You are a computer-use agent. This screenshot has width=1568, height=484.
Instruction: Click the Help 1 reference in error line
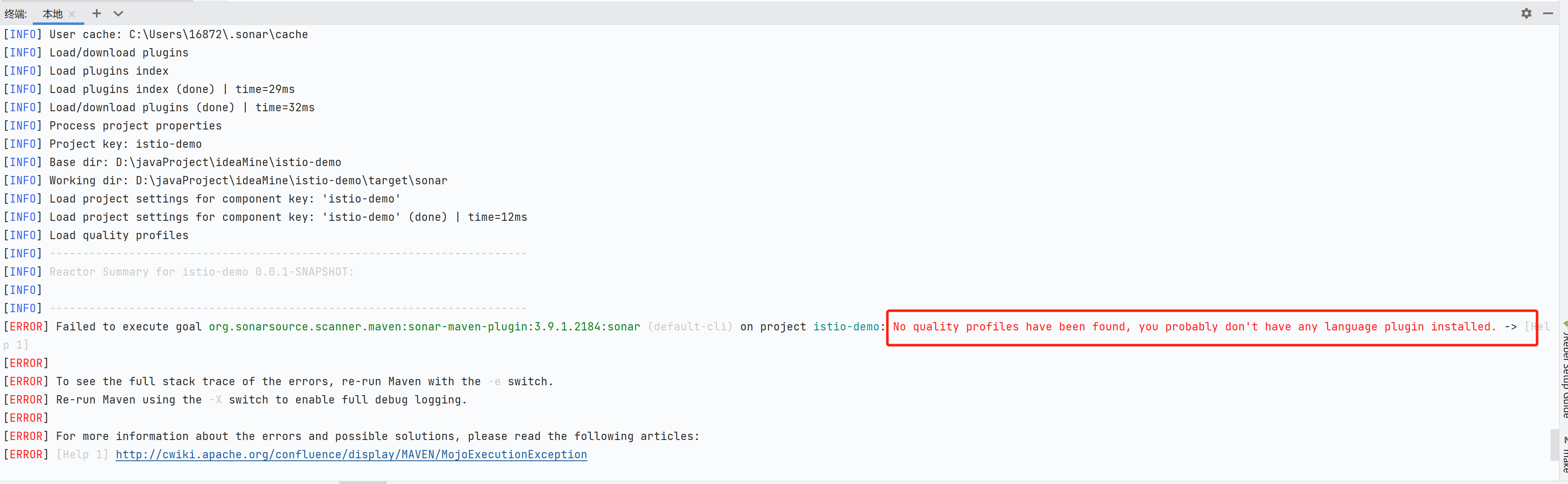click(x=81, y=454)
